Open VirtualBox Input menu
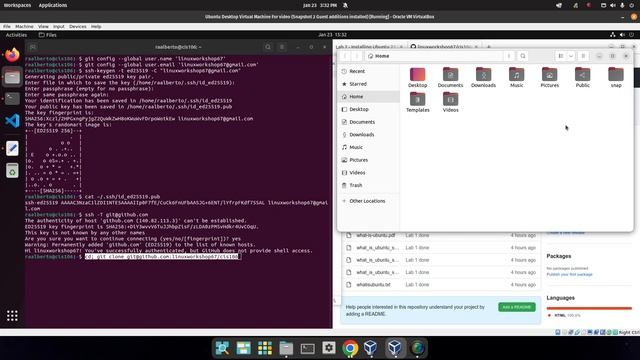Viewport: 640px width, 360px height. (x=58, y=26)
